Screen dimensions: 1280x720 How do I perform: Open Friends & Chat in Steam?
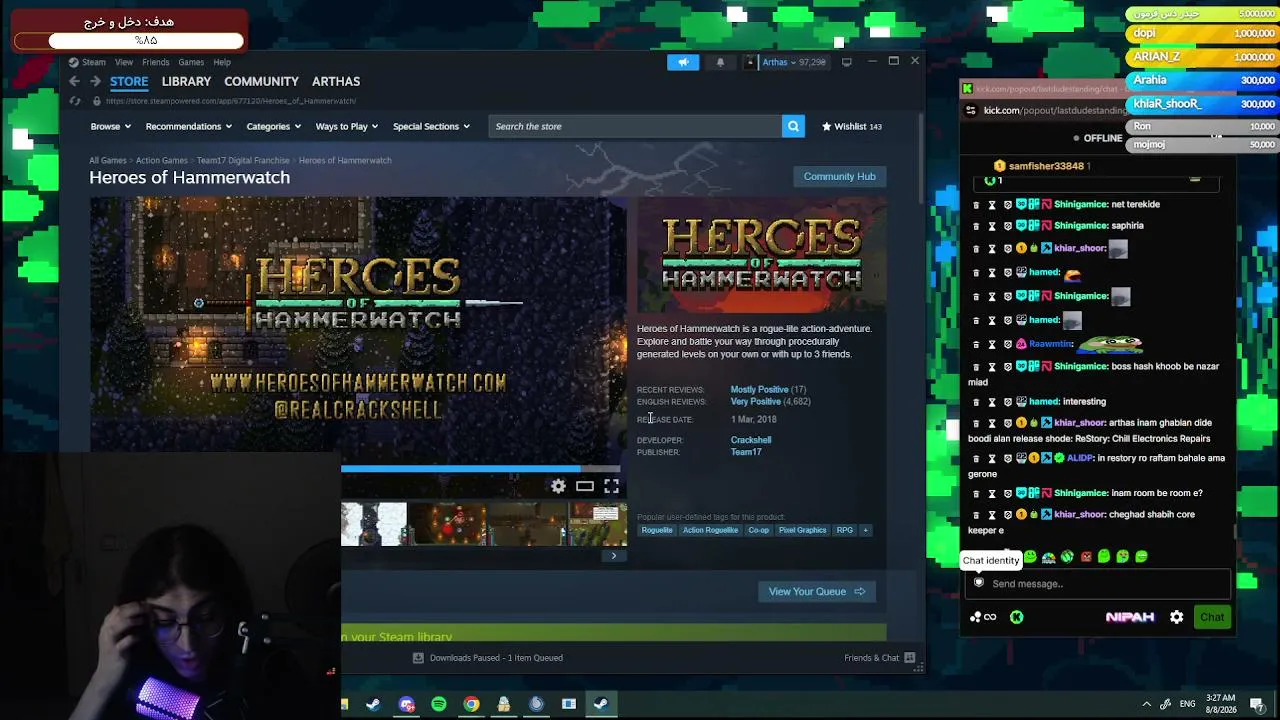[x=879, y=658]
